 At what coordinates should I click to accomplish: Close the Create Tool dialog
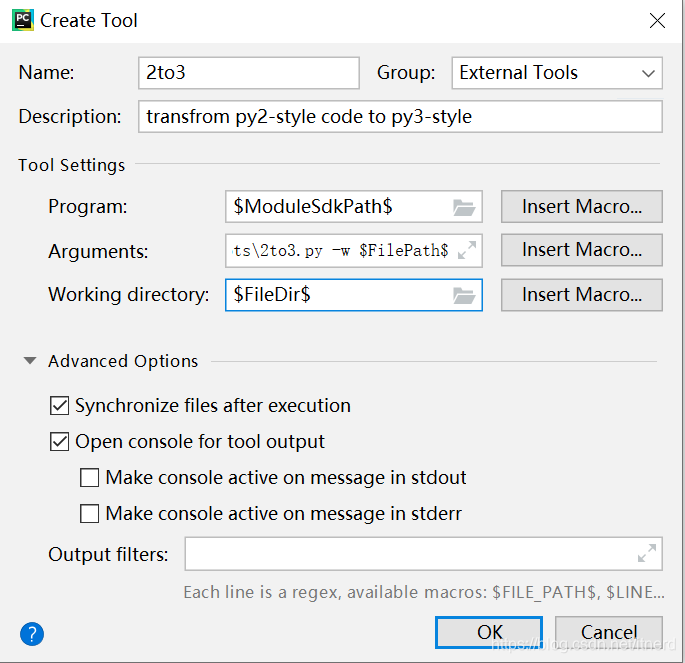click(657, 21)
